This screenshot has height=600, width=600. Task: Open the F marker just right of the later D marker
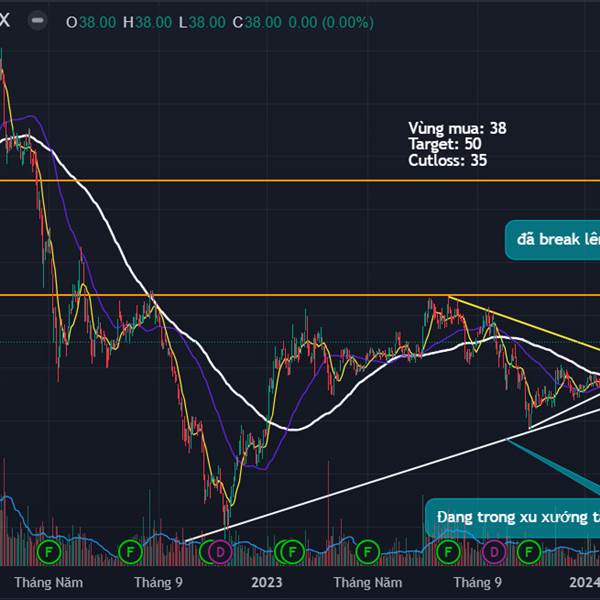[529, 552]
